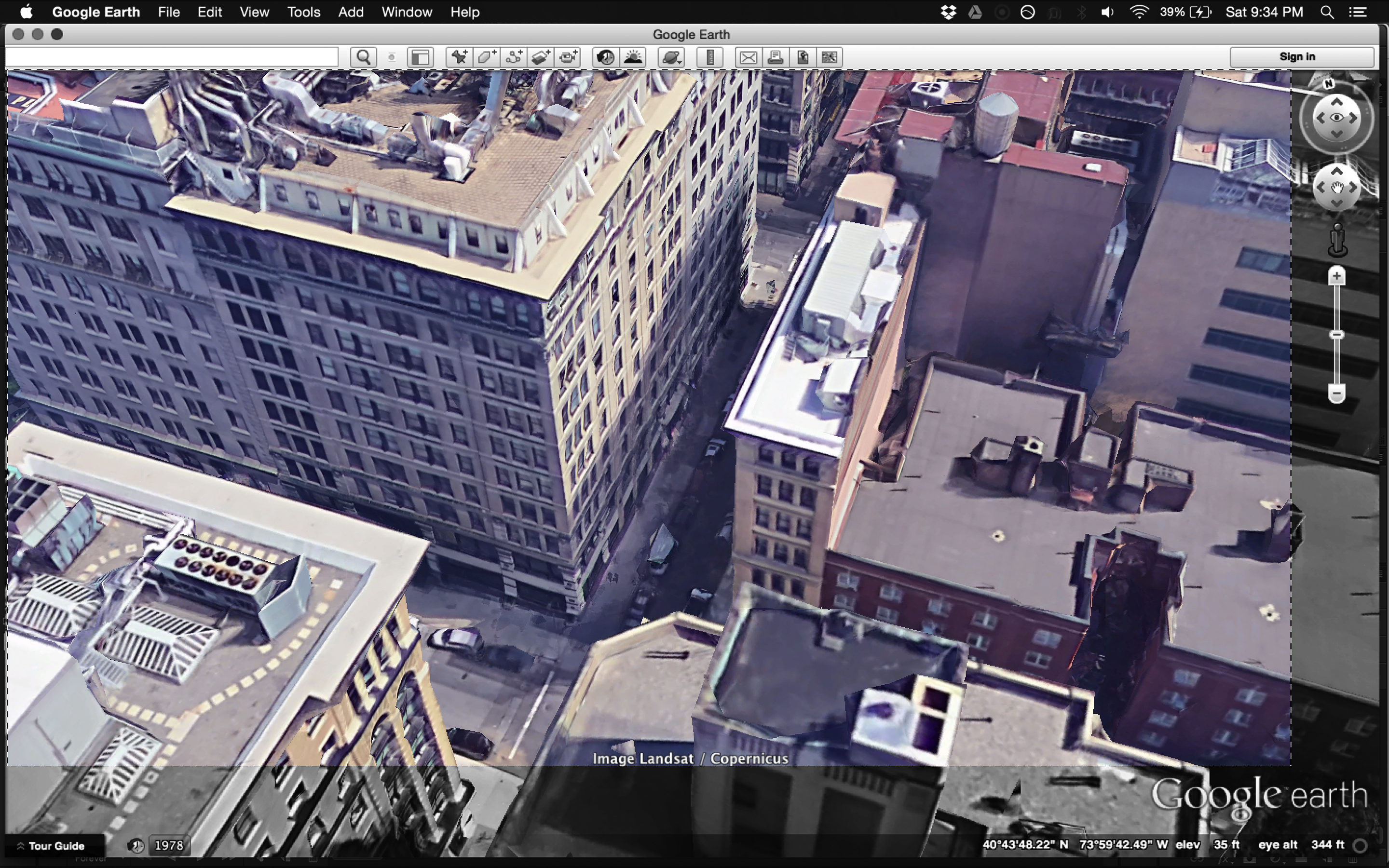Zoom in using the plus on zoom slider
This screenshot has width=1389, height=868.
tap(1336, 275)
